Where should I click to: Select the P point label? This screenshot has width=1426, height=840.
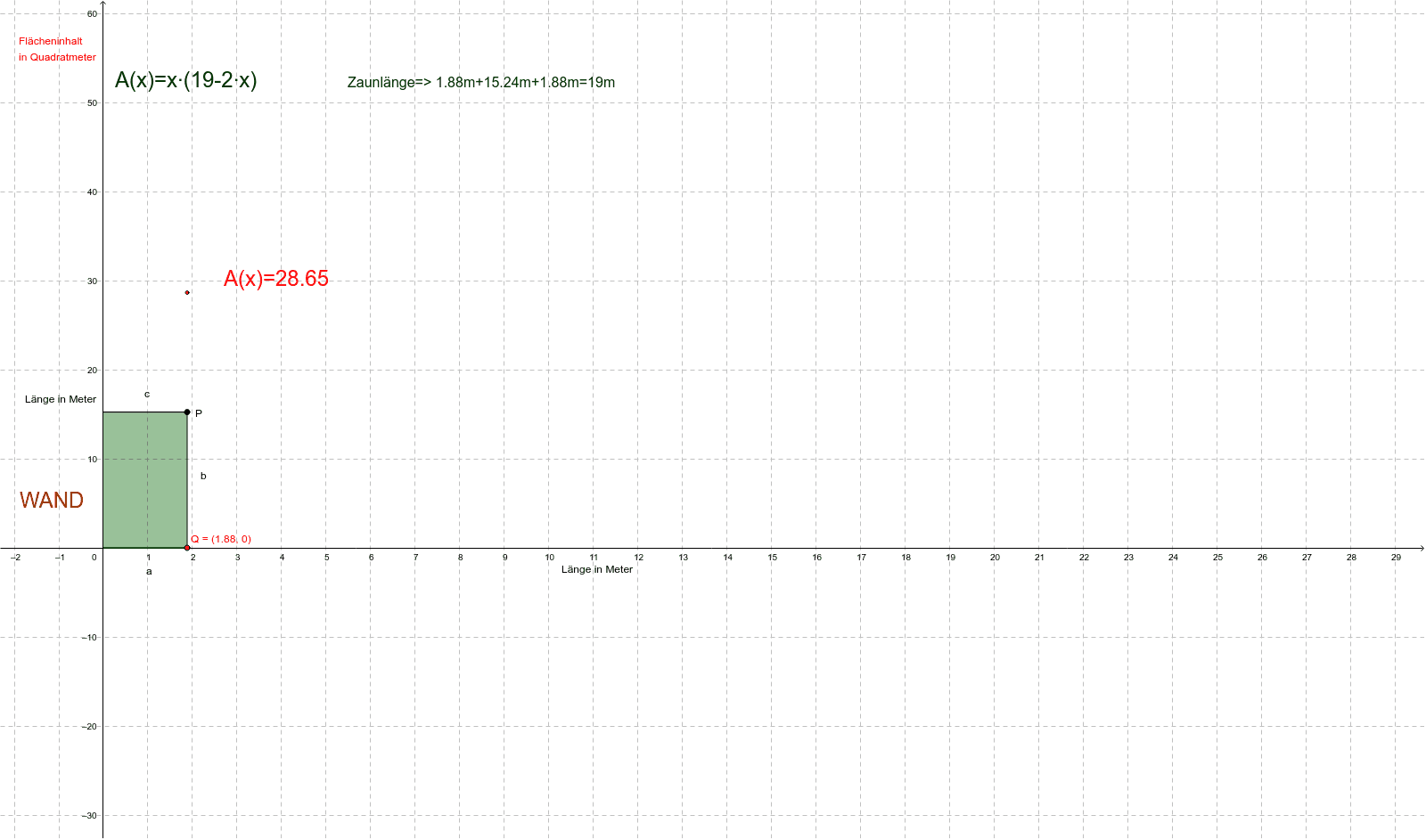[199, 413]
